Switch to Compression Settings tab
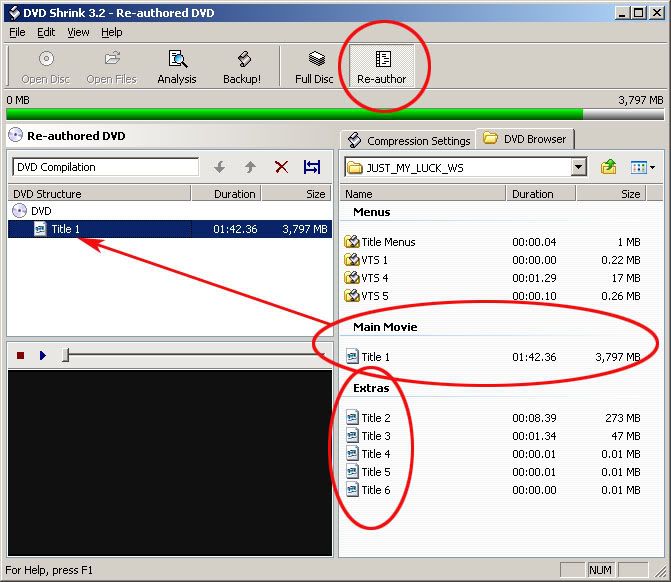 [408, 141]
